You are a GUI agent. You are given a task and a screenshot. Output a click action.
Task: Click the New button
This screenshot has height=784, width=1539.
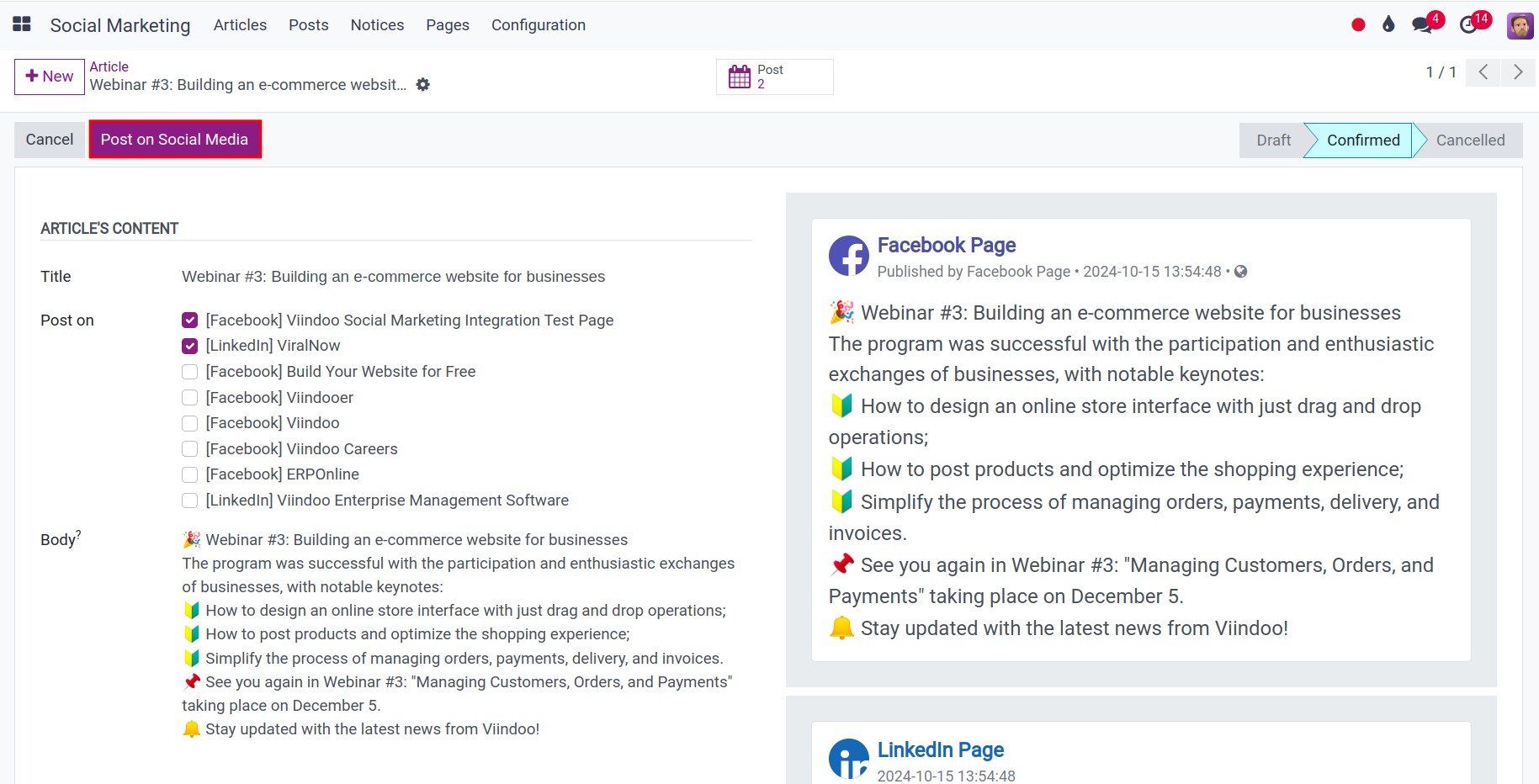pos(50,77)
